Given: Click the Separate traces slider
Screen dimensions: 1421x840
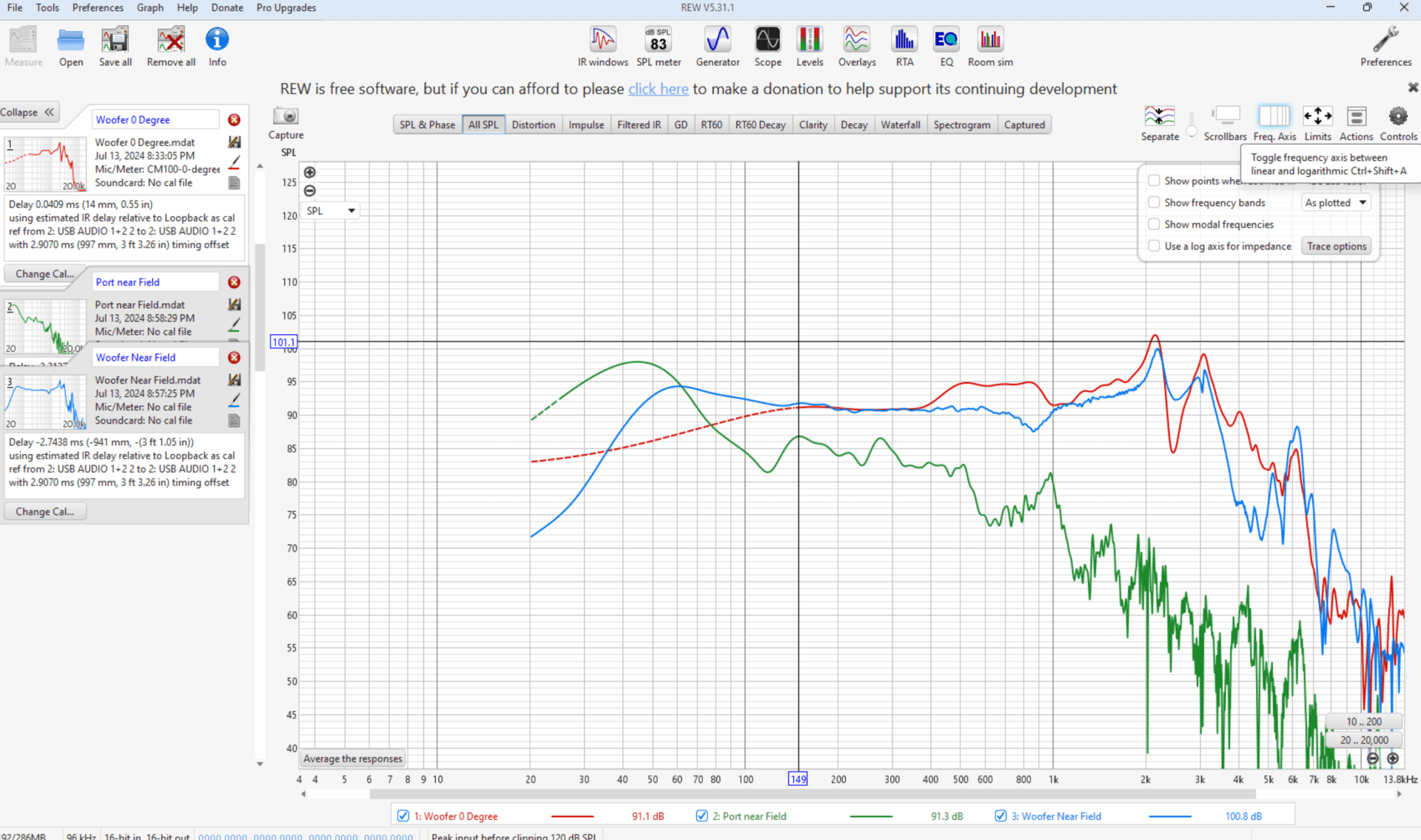Looking at the screenshot, I should 1191,125.
